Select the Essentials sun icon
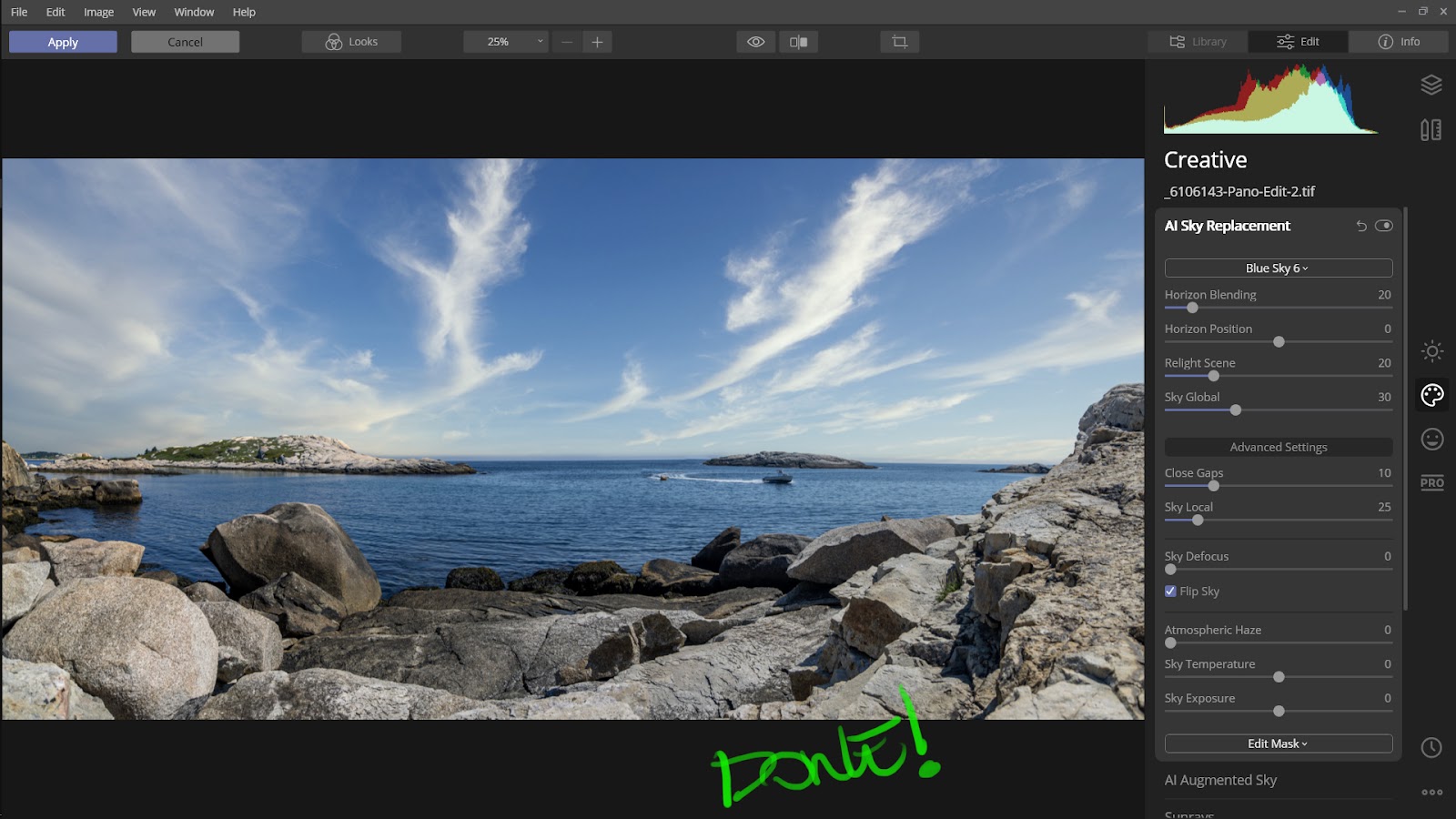Viewport: 1456px width, 819px height. 1432,351
